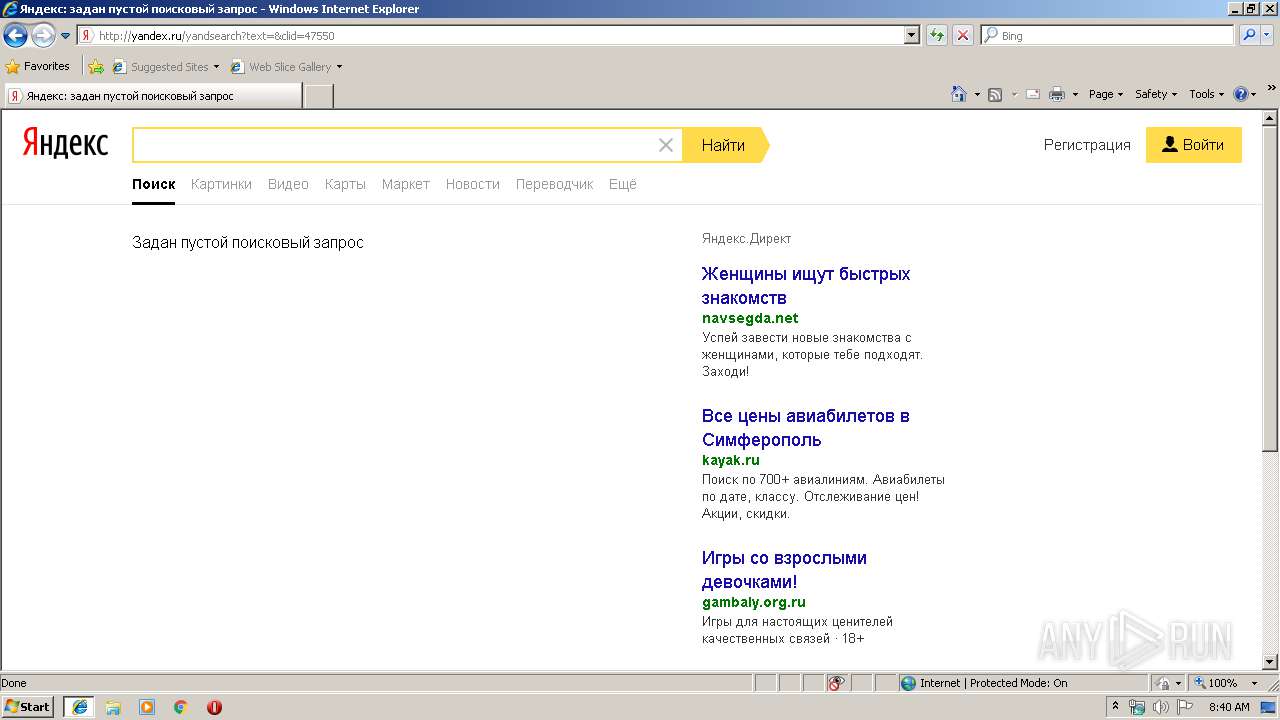The height and width of the screenshot is (720, 1280).
Task: Click the Print icon
Action: (x=1057, y=94)
